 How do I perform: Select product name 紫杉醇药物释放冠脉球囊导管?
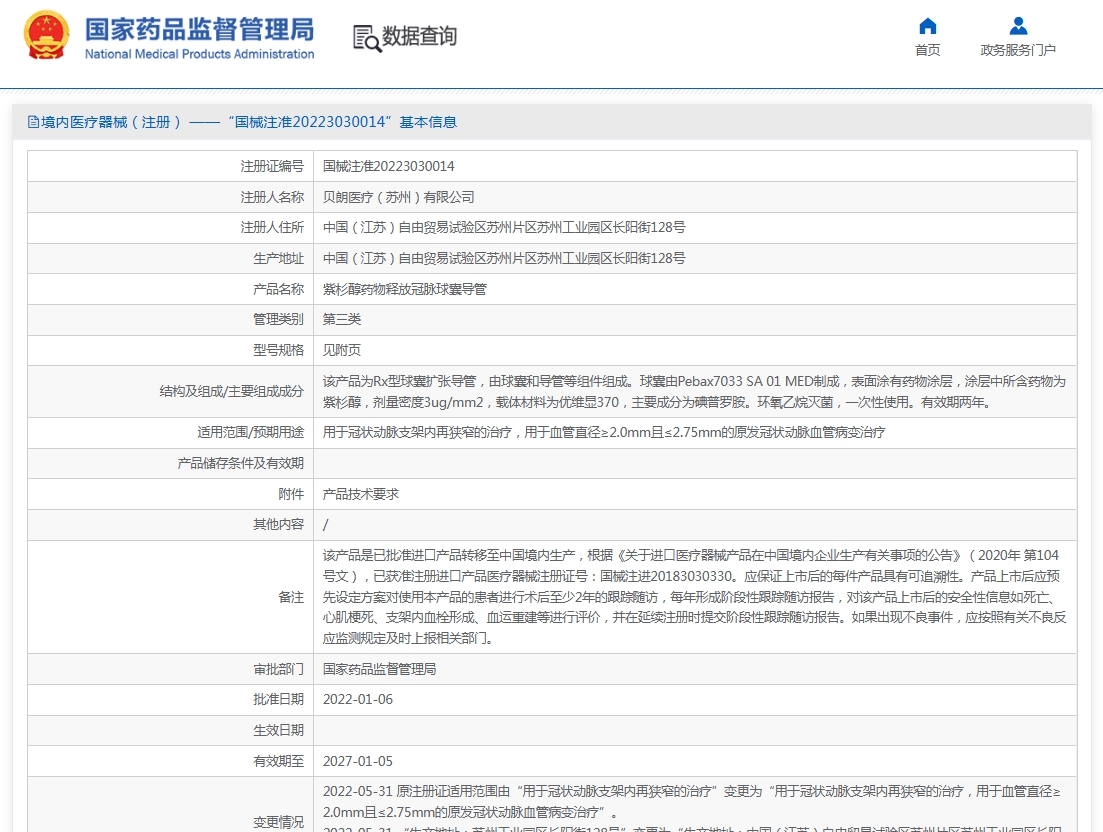(x=404, y=289)
